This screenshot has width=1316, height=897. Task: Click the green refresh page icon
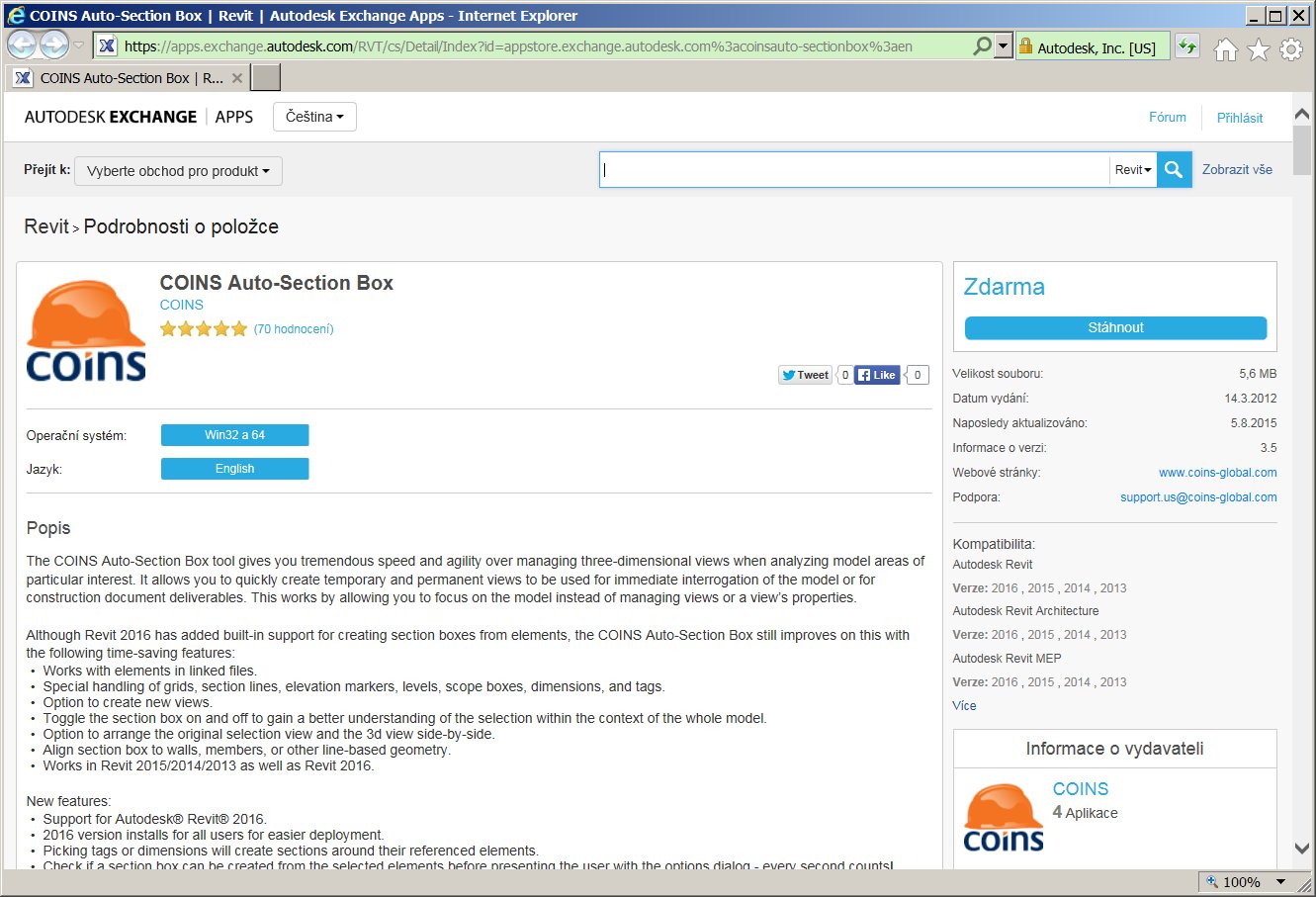coord(1187,45)
